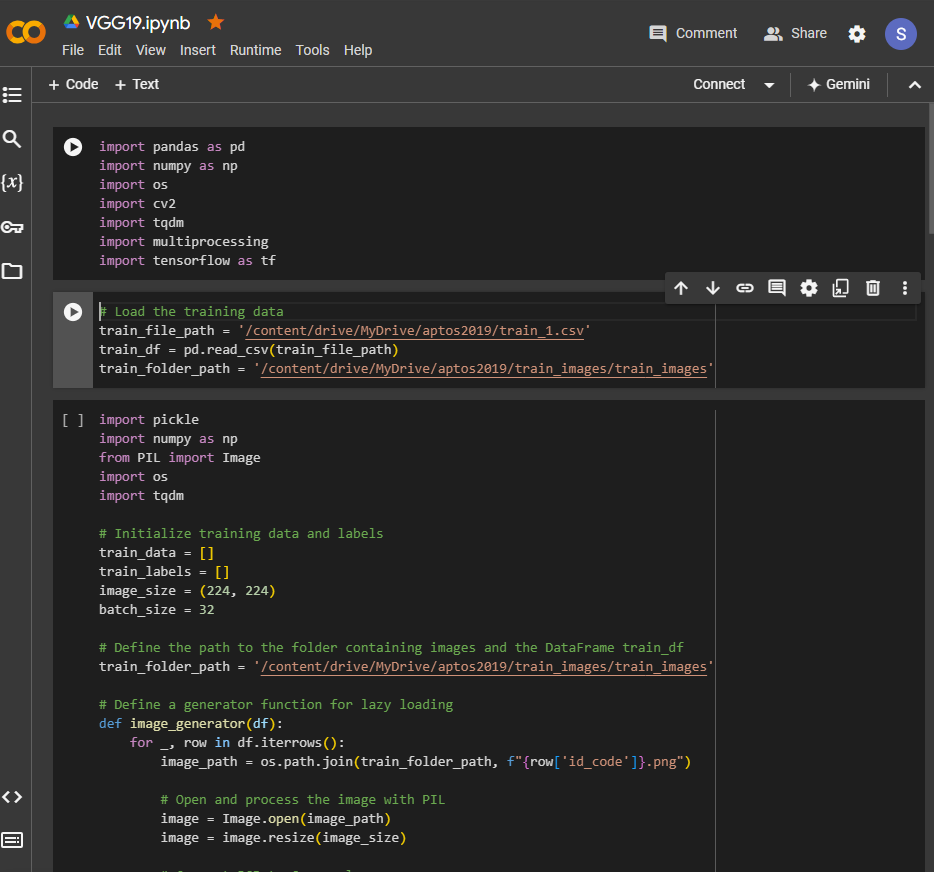The height and width of the screenshot is (872, 934).
Task: Open the table of contents sidebar panel
Action: click(12, 95)
